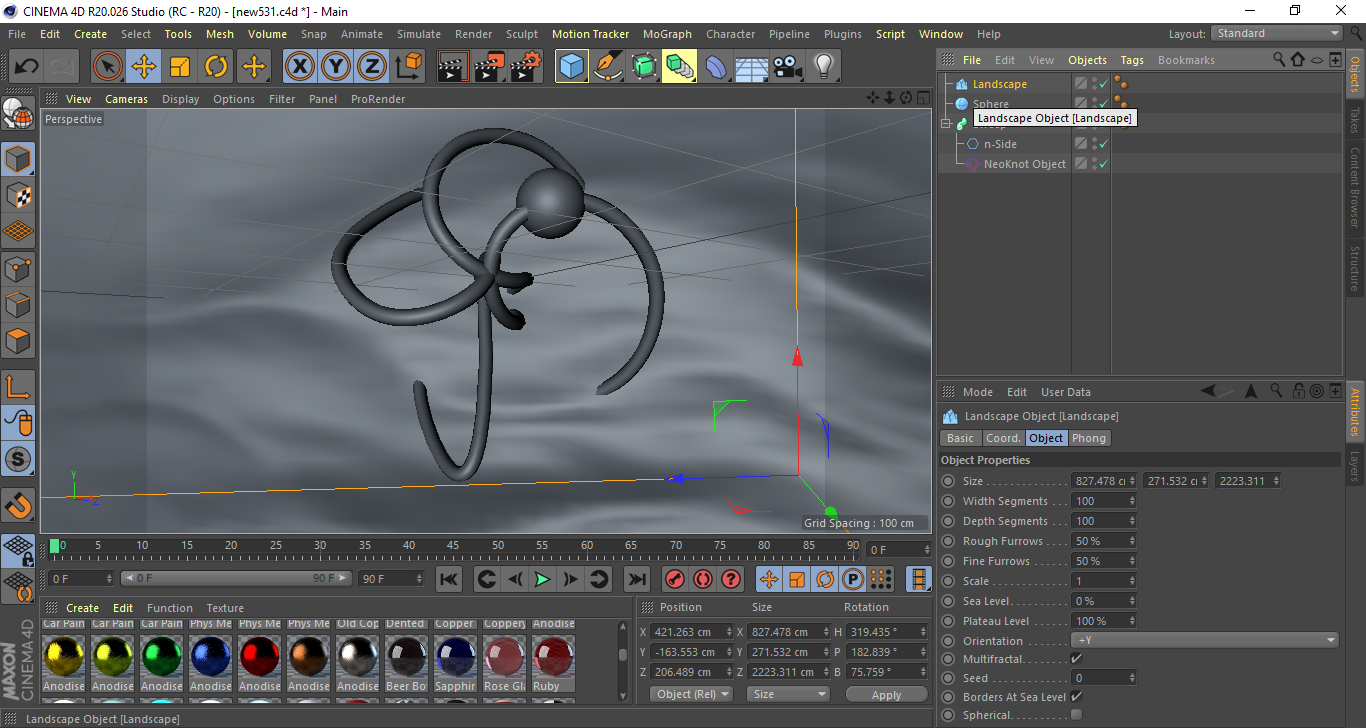Open the Simulate menu
This screenshot has height=728, width=1366.
(419, 34)
